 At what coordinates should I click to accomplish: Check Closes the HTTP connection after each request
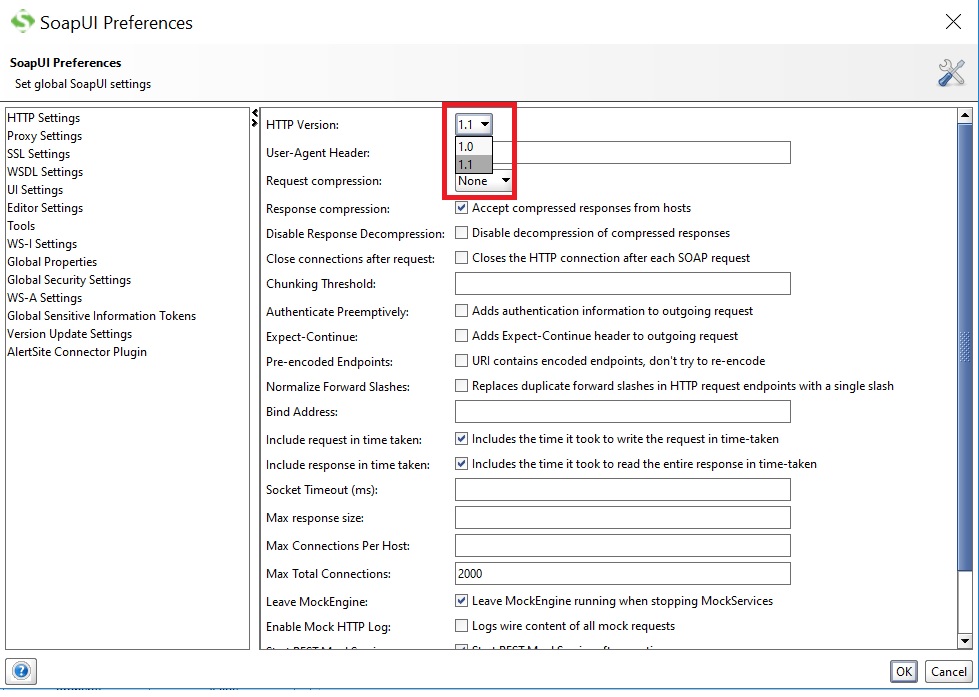coord(461,258)
